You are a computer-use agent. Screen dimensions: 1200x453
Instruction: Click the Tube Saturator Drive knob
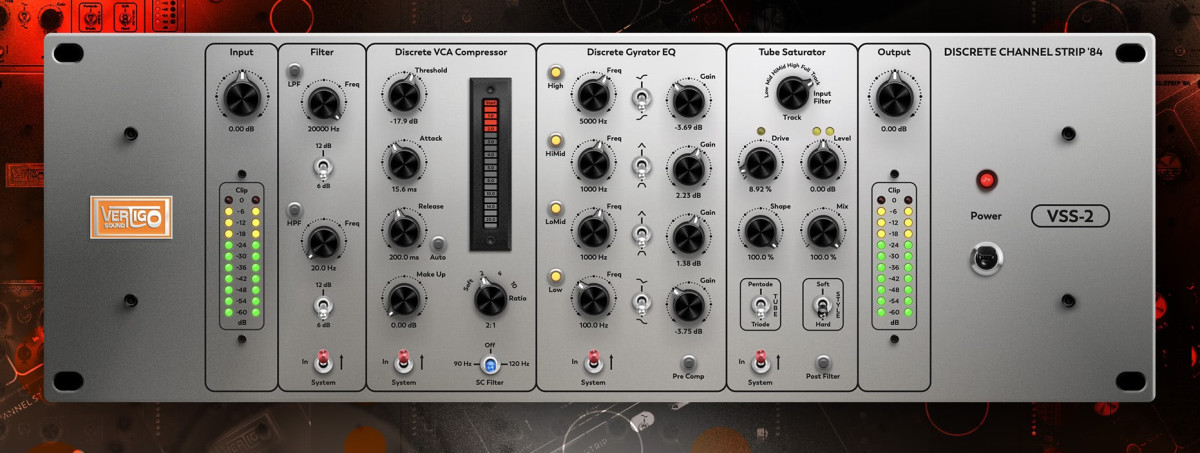(x=760, y=161)
